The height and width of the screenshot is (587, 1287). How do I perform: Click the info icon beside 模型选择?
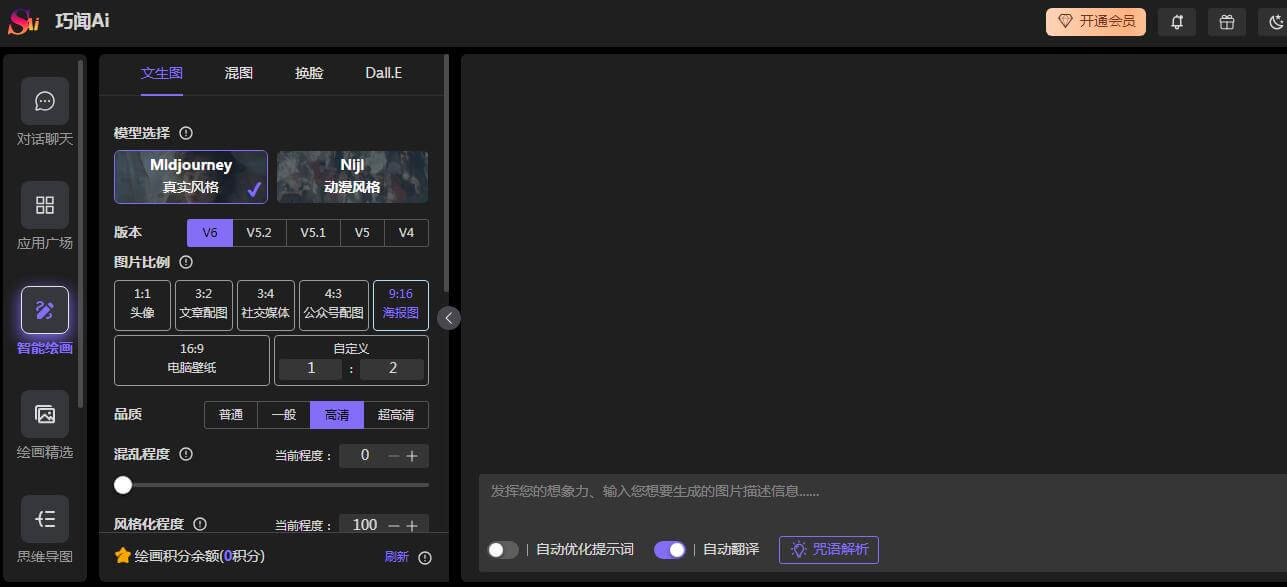click(x=186, y=133)
